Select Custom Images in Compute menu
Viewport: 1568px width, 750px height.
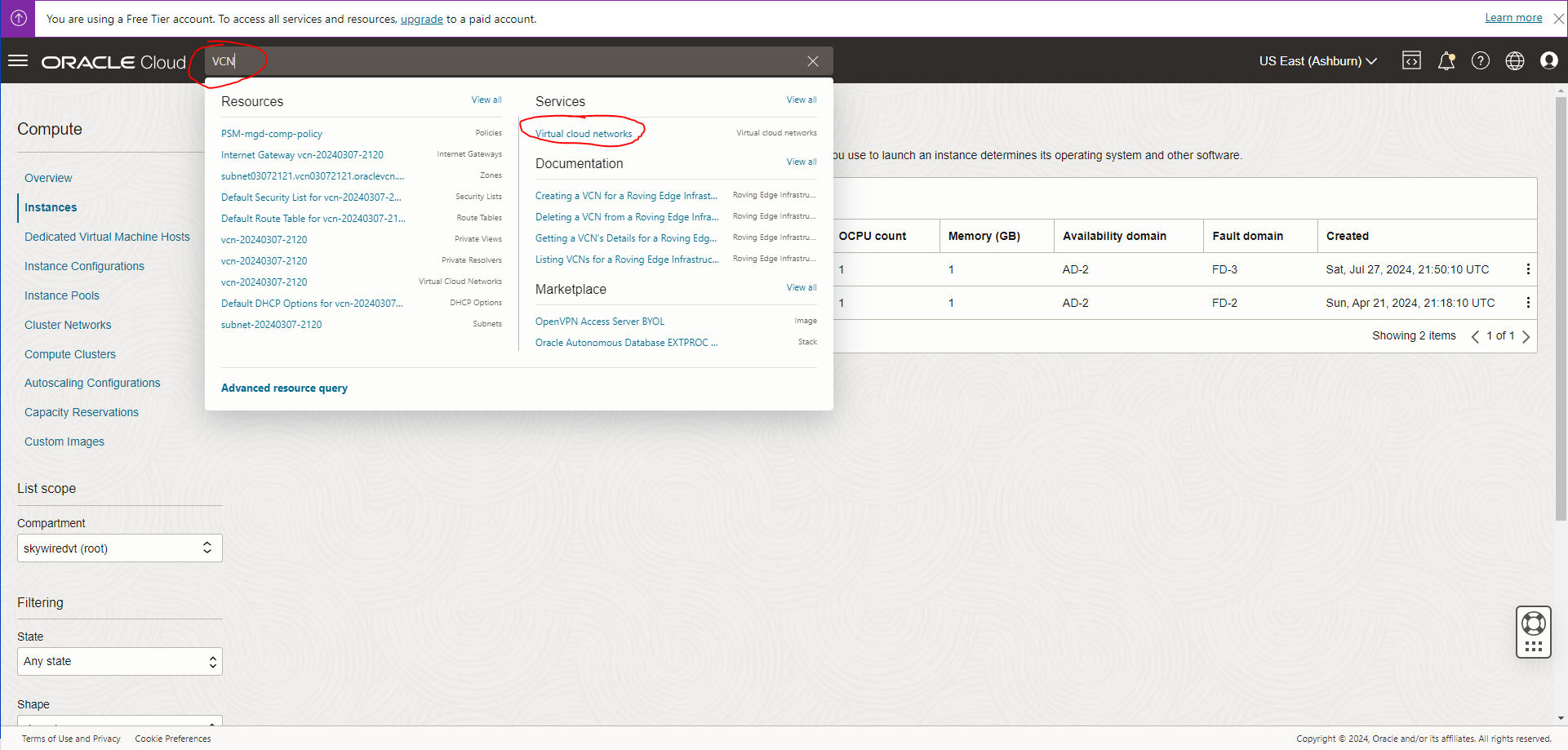[64, 442]
